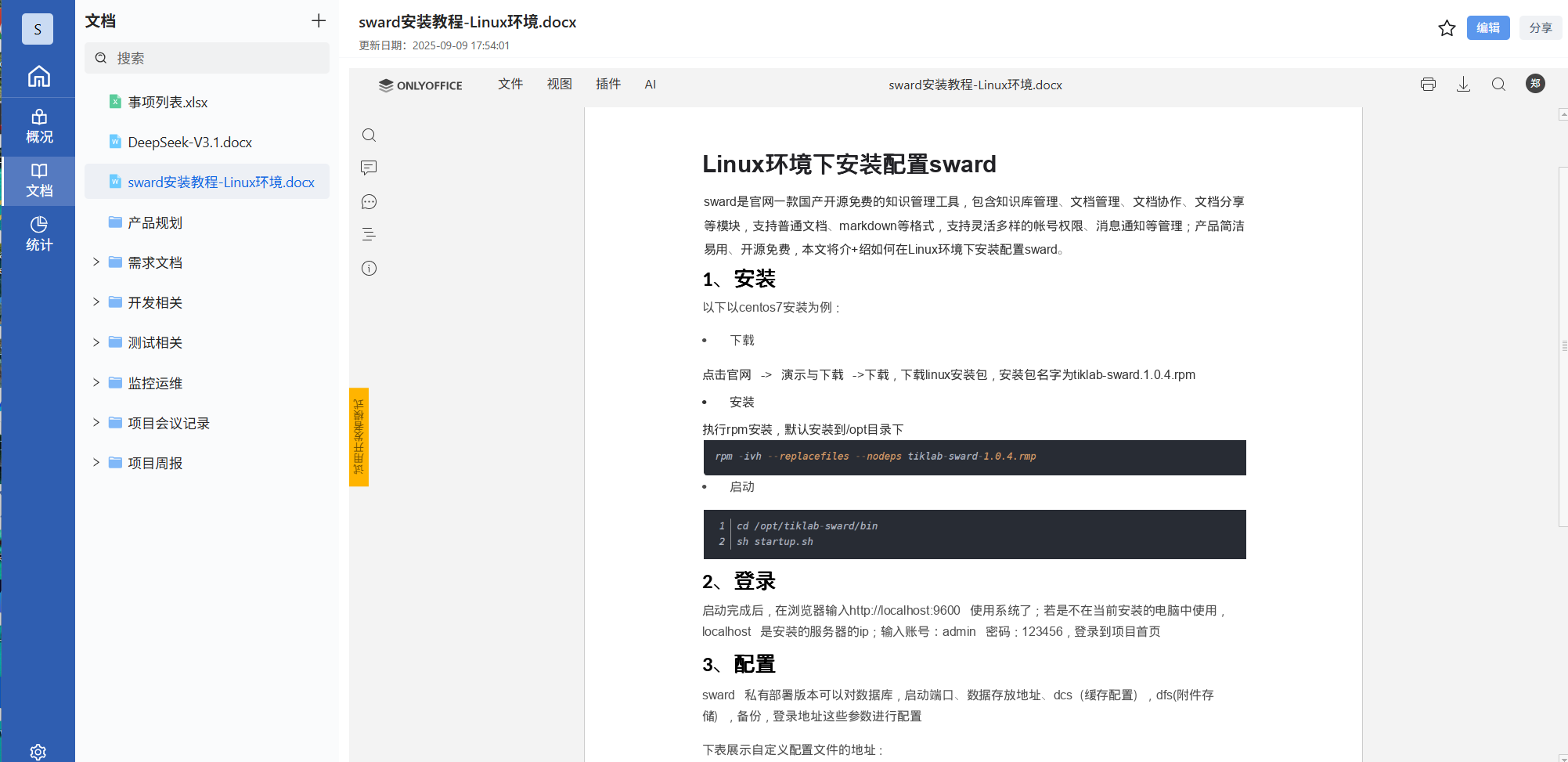The width and height of the screenshot is (1568, 762).
Task: Click the S workspace avatar
Action: (x=38, y=29)
